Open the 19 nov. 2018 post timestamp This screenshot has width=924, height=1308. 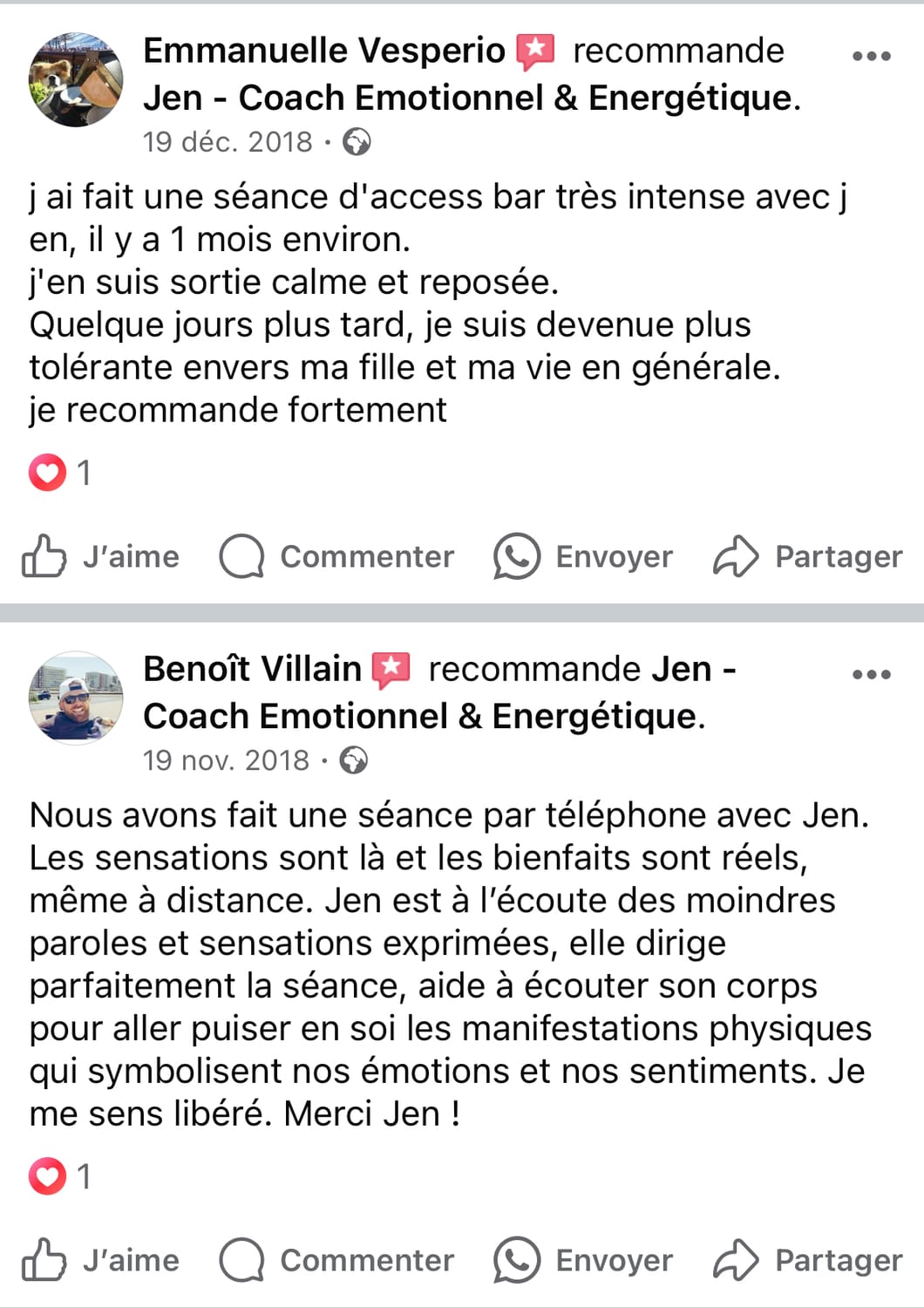226,760
